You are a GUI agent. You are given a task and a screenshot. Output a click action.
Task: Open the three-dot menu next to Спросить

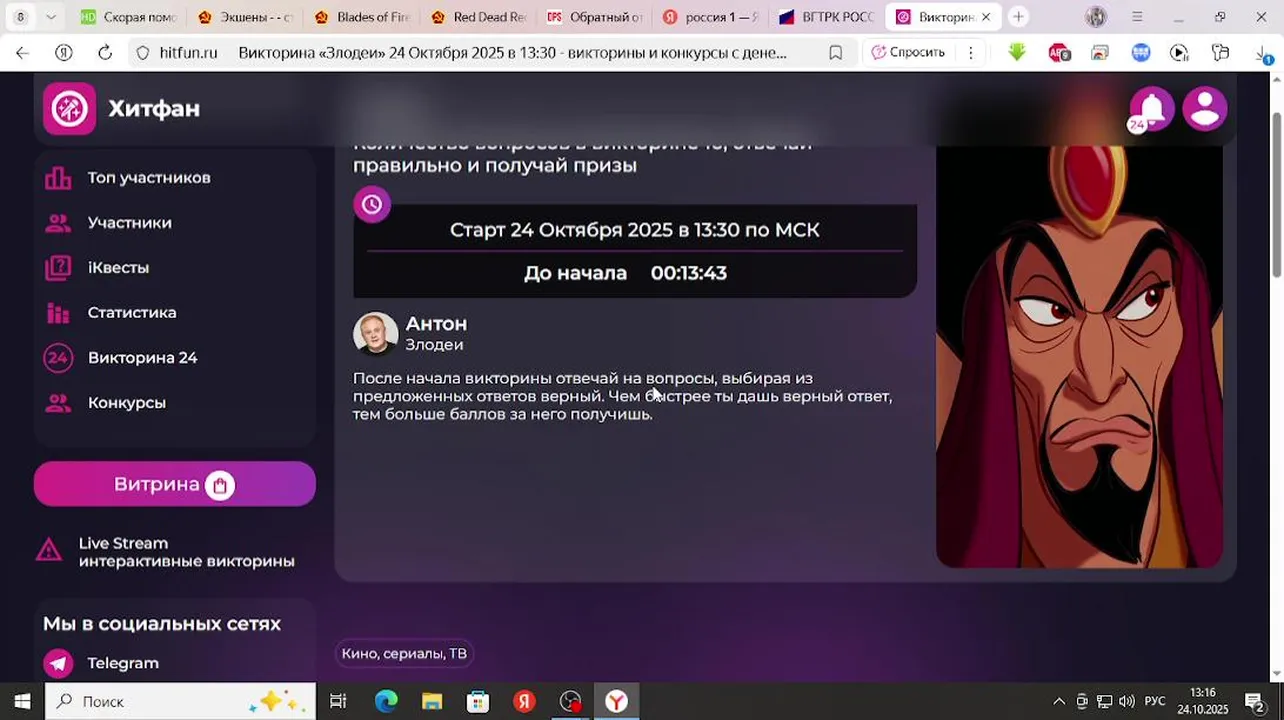[970, 53]
